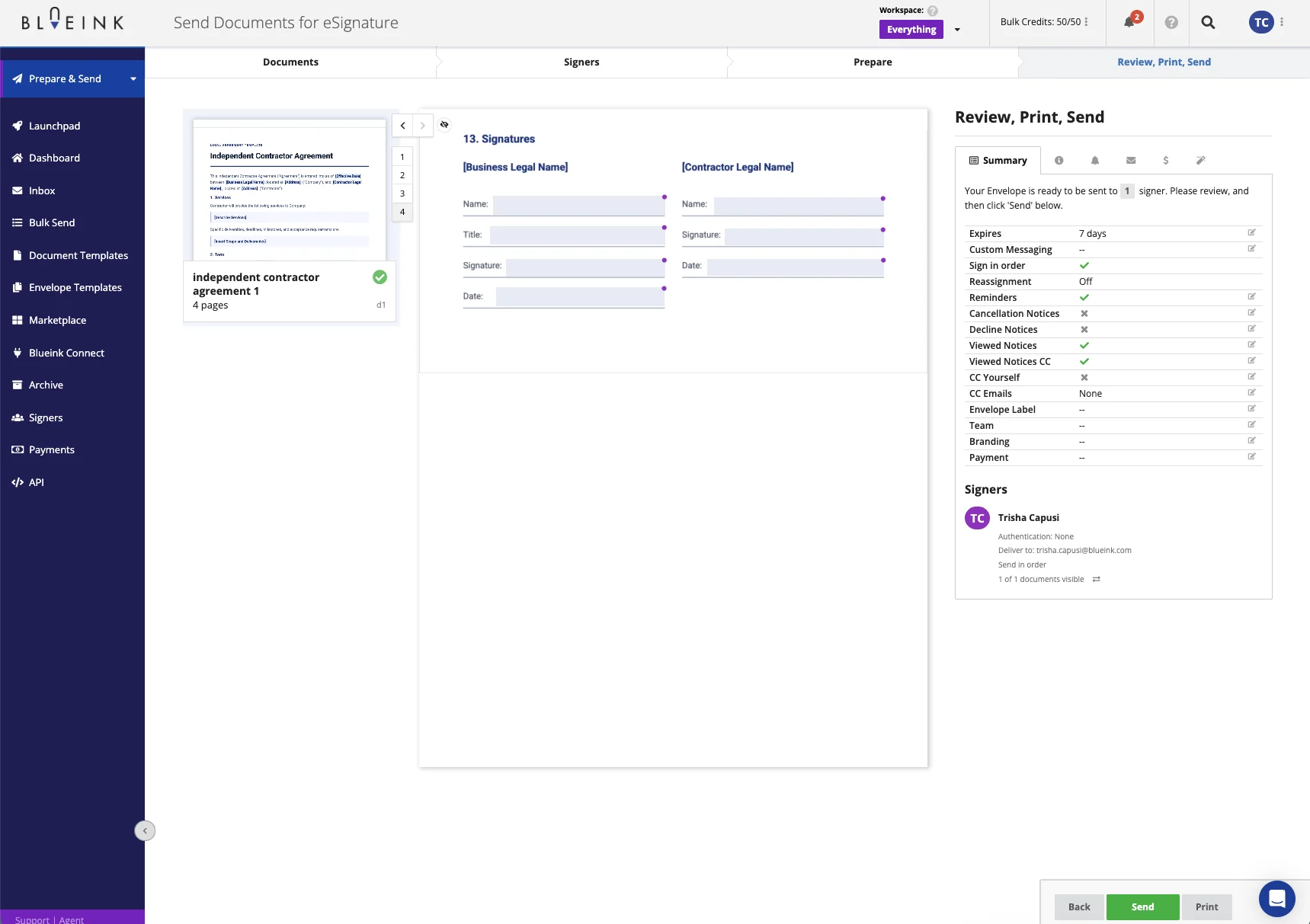The image size is (1310, 924).
Task: Expand the Prepare & Send dropdown
Action: pyautogui.click(x=133, y=79)
